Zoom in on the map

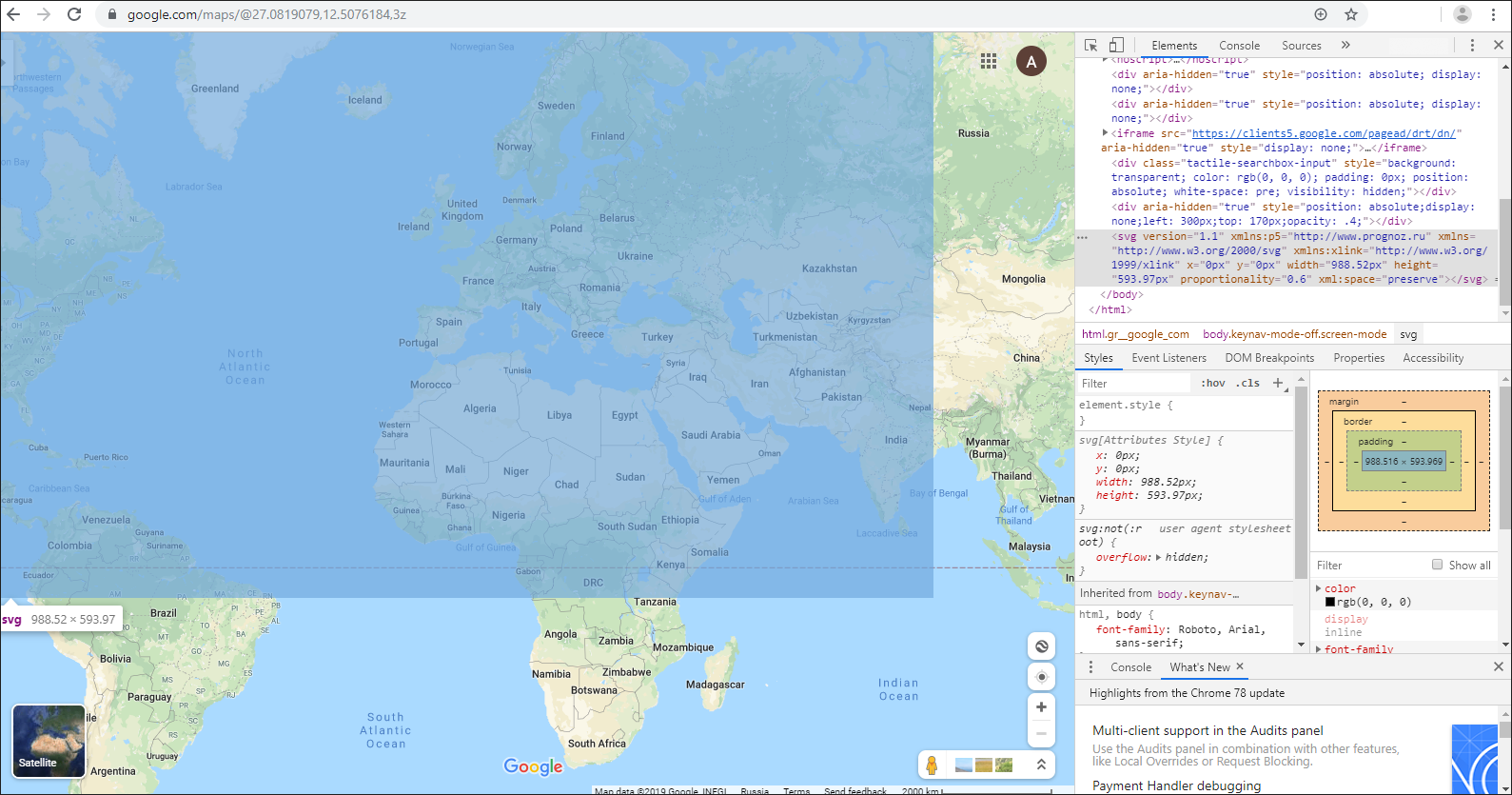point(1042,706)
